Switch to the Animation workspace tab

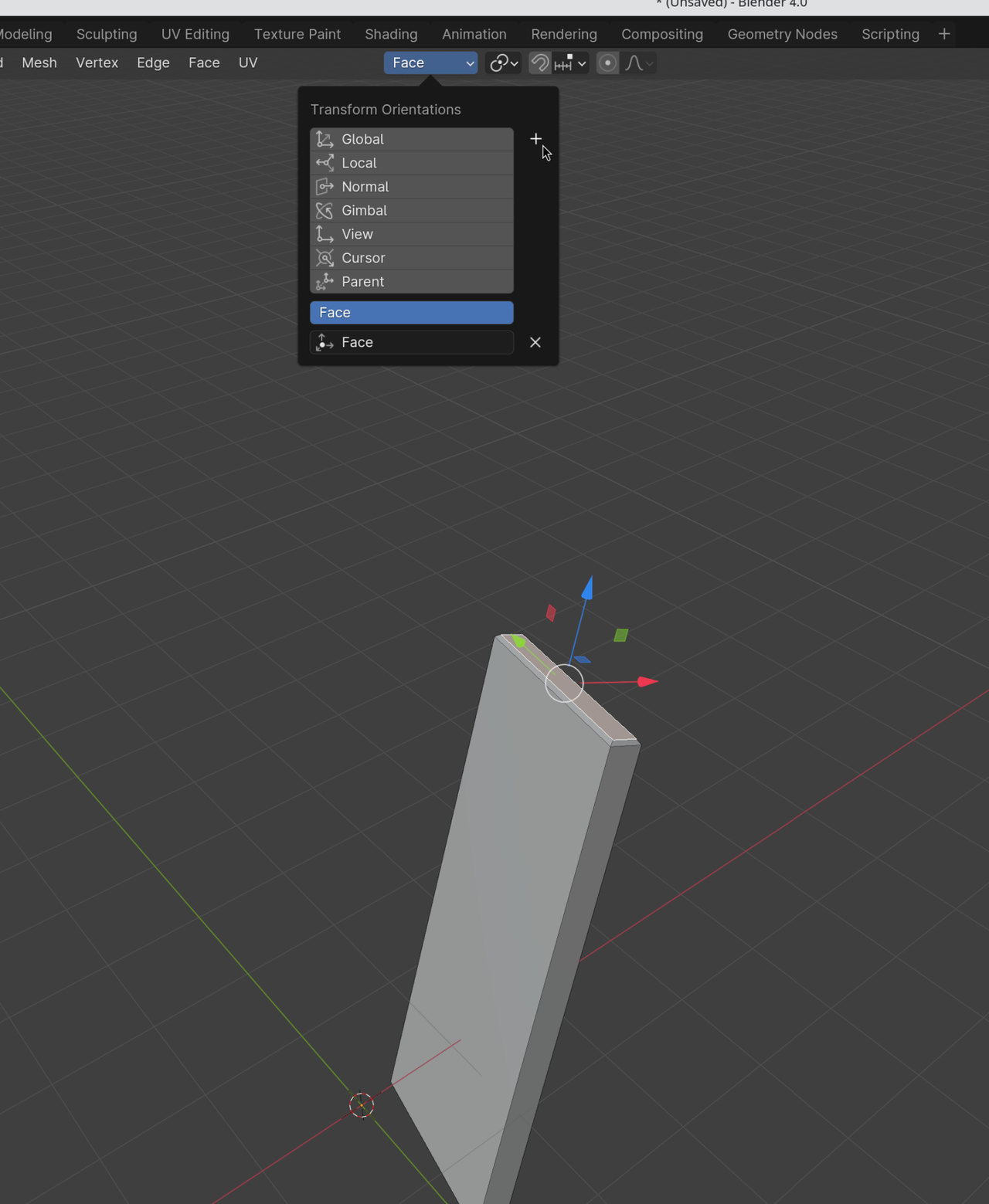(x=474, y=34)
